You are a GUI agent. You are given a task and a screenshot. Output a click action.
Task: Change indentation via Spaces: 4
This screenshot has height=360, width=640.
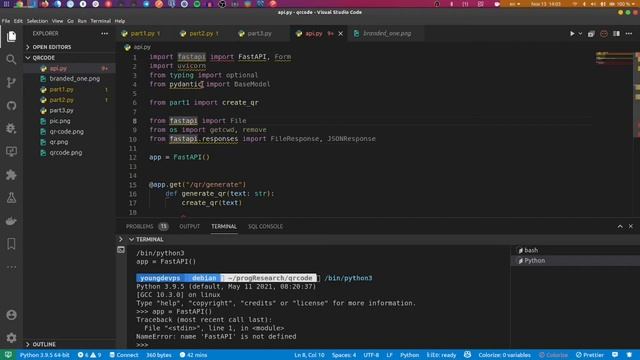click(344, 355)
